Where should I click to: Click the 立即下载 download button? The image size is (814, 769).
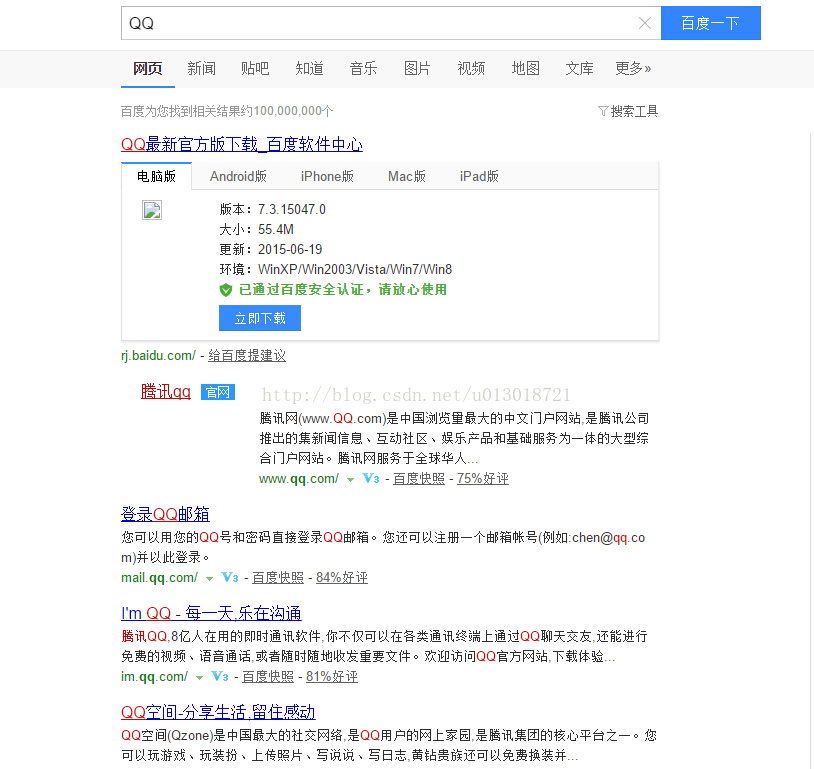pos(260,318)
